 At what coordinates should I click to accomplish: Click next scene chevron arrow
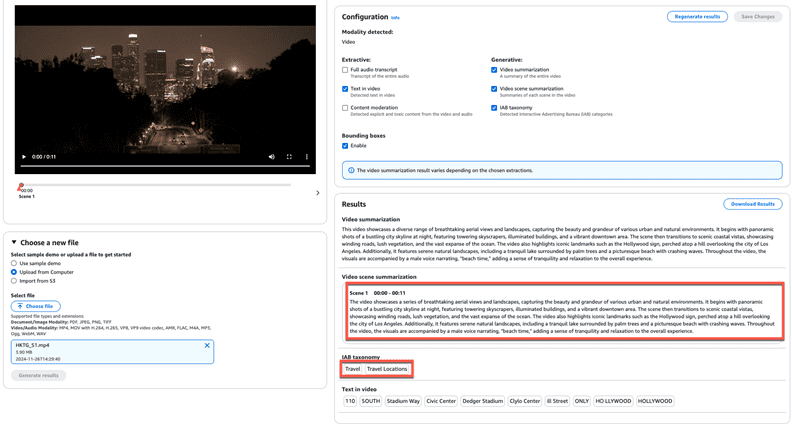[x=318, y=193]
